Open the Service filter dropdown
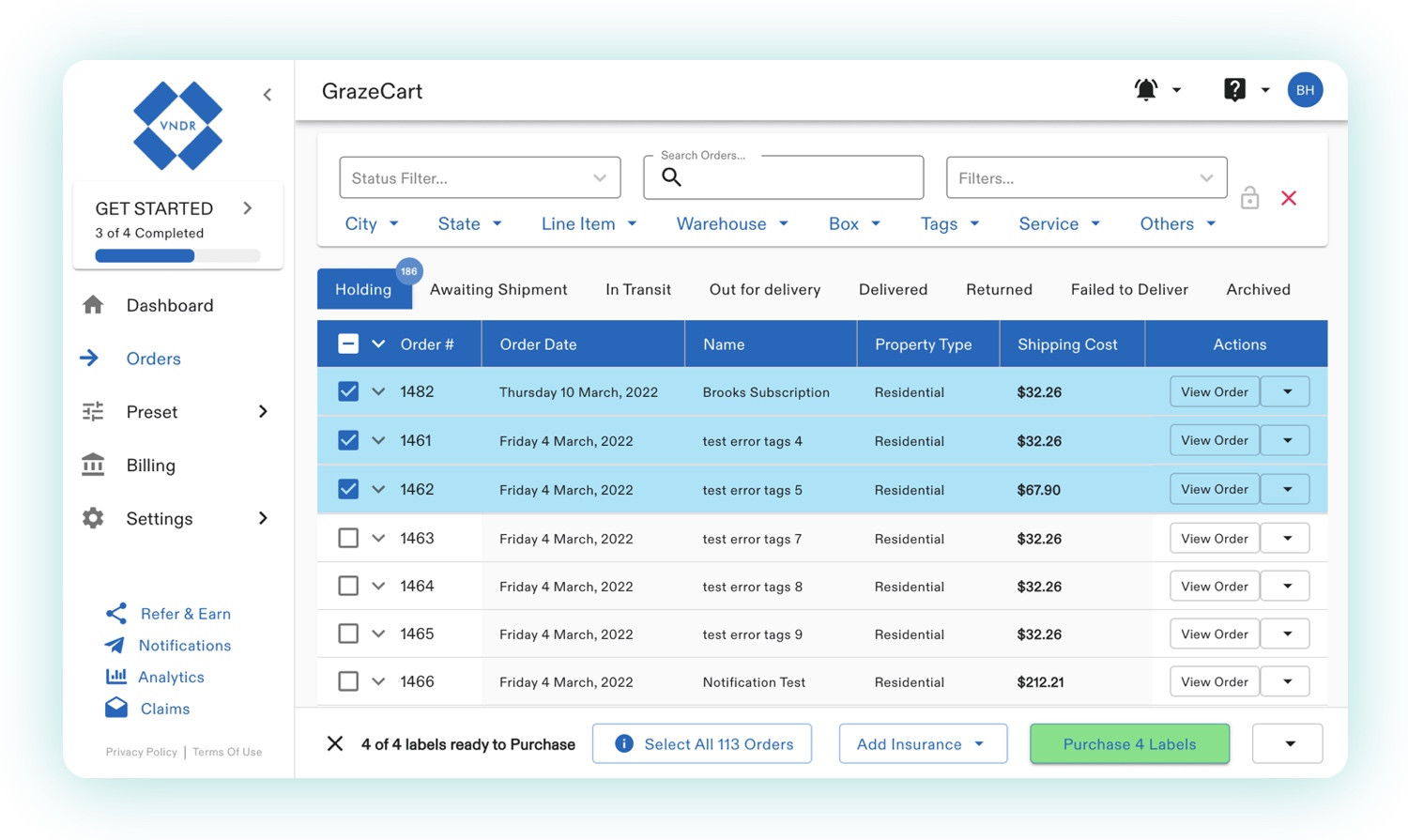 coord(1060,223)
